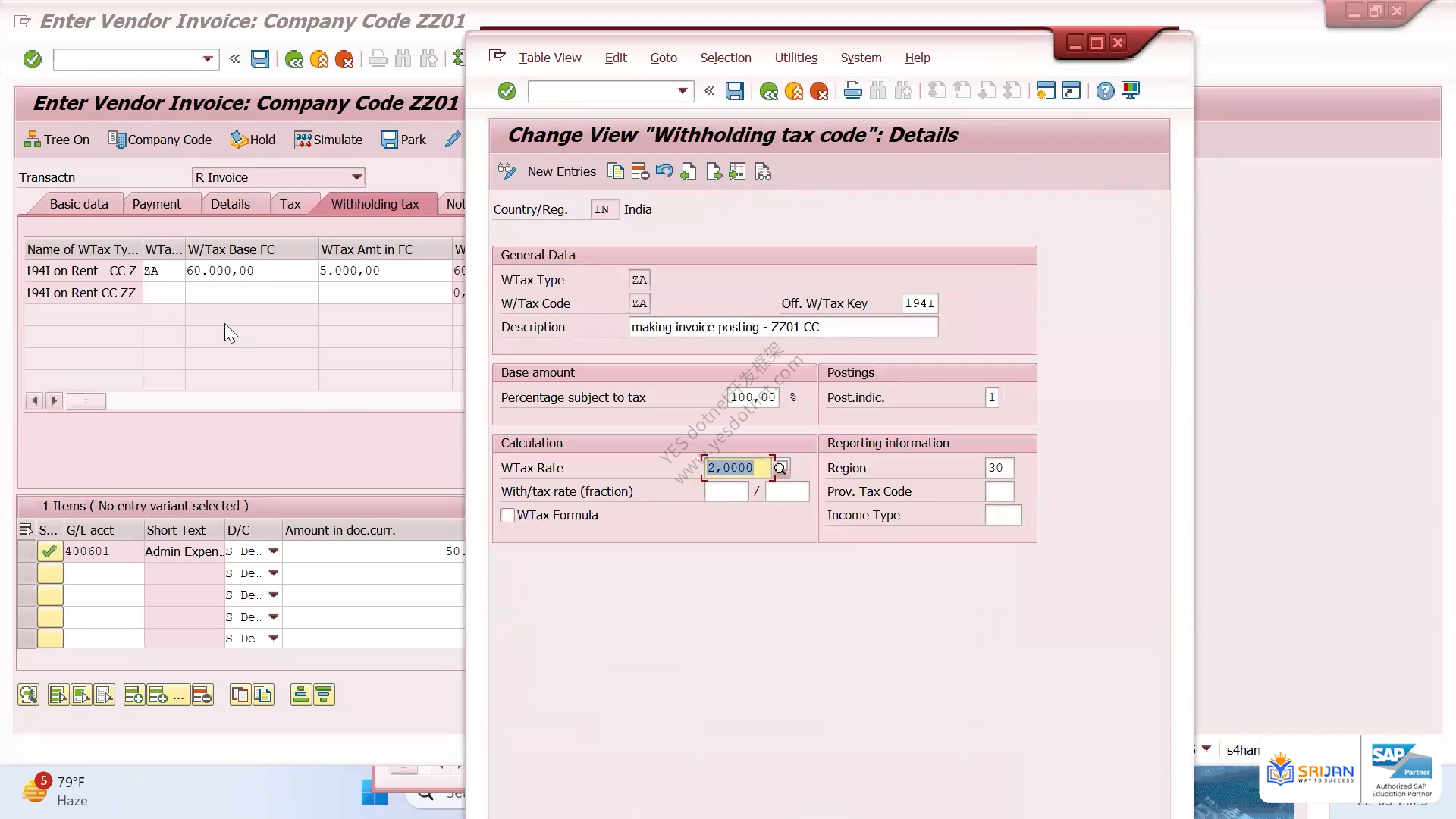This screenshot has height=819, width=1456.
Task: Select the second empty G/L line status box
Action: click(x=50, y=595)
